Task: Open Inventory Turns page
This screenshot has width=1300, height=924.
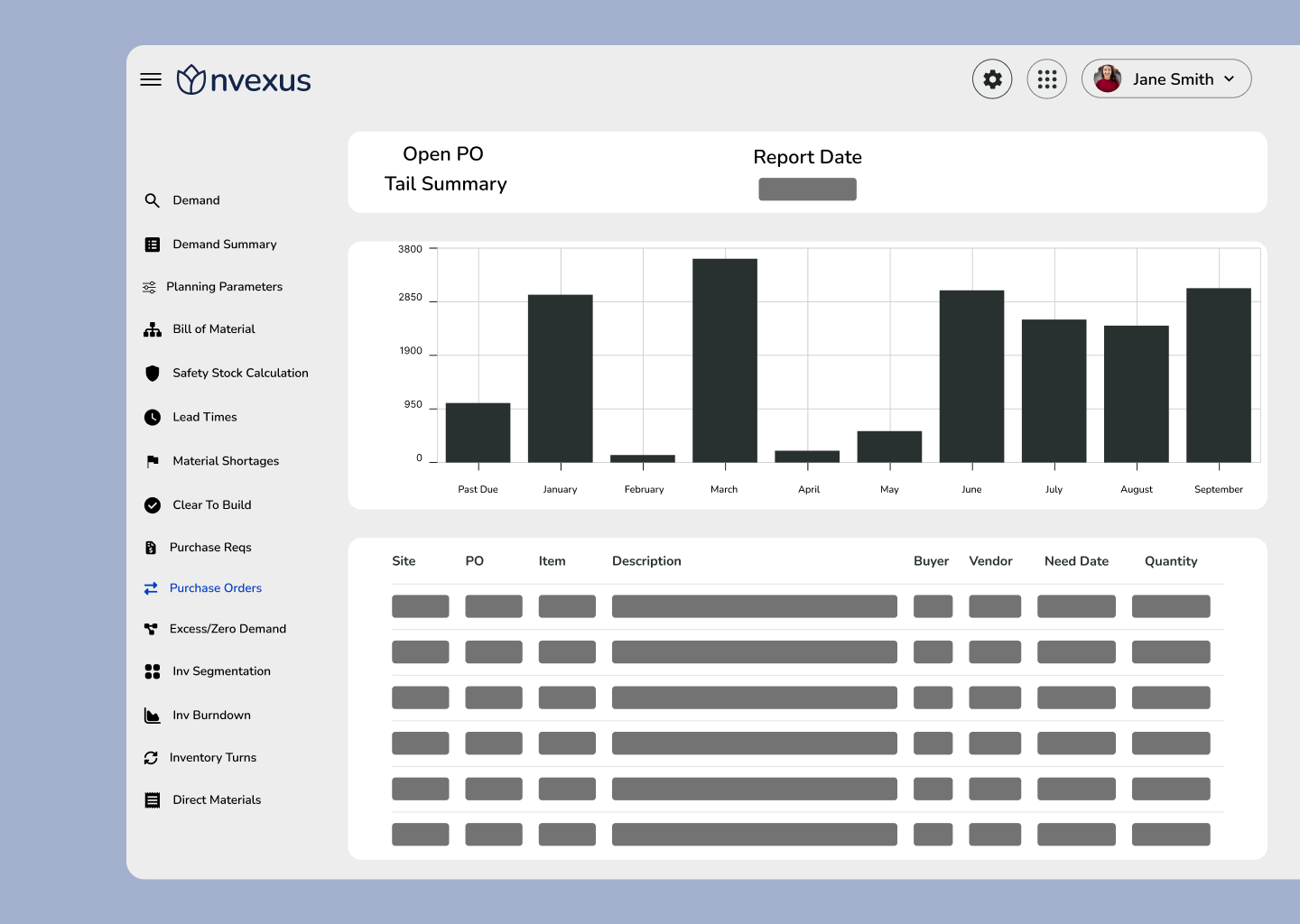Action: pos(213,758)
